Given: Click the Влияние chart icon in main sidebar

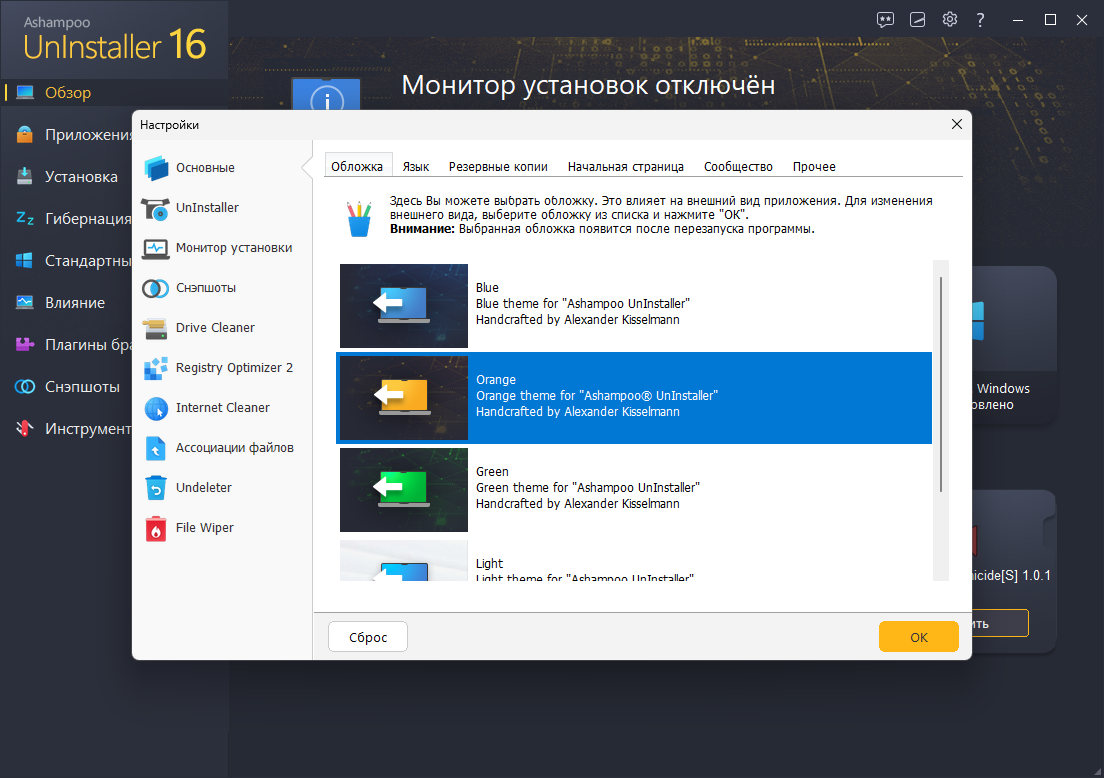Looking at the screenshot, I should click(25, 302).
